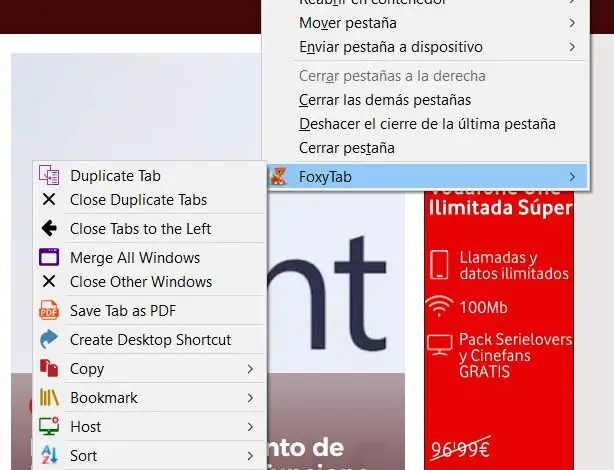Click the phone icon in the red ad
Image resolution: width=614 pixels, height=470 pixels.
pyautogui.click(x=439, y=265)
